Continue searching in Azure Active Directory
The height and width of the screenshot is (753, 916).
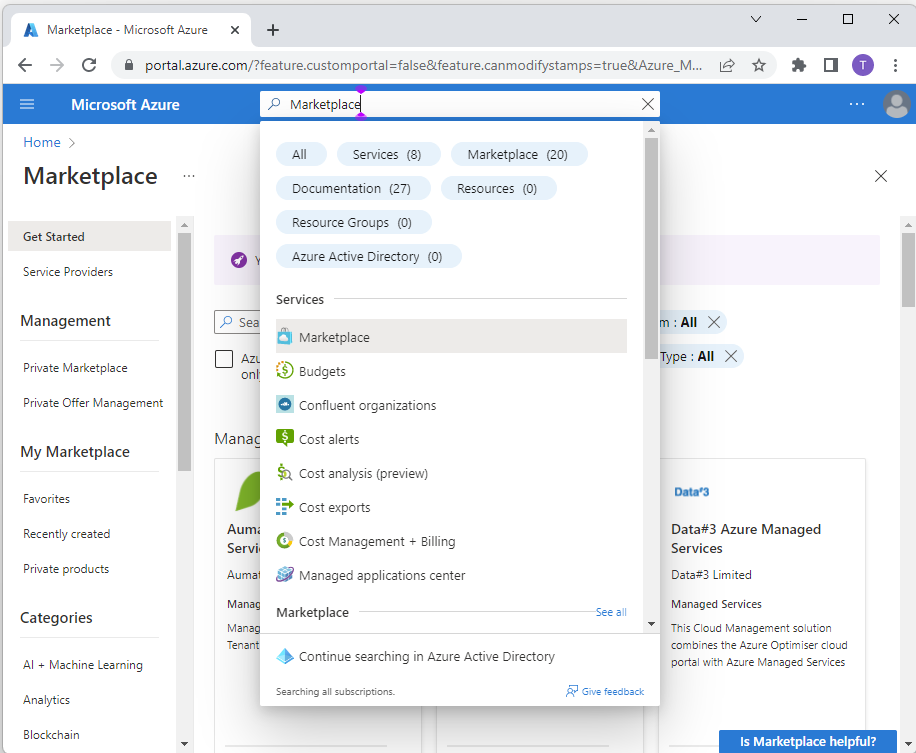tap(426, 656)
